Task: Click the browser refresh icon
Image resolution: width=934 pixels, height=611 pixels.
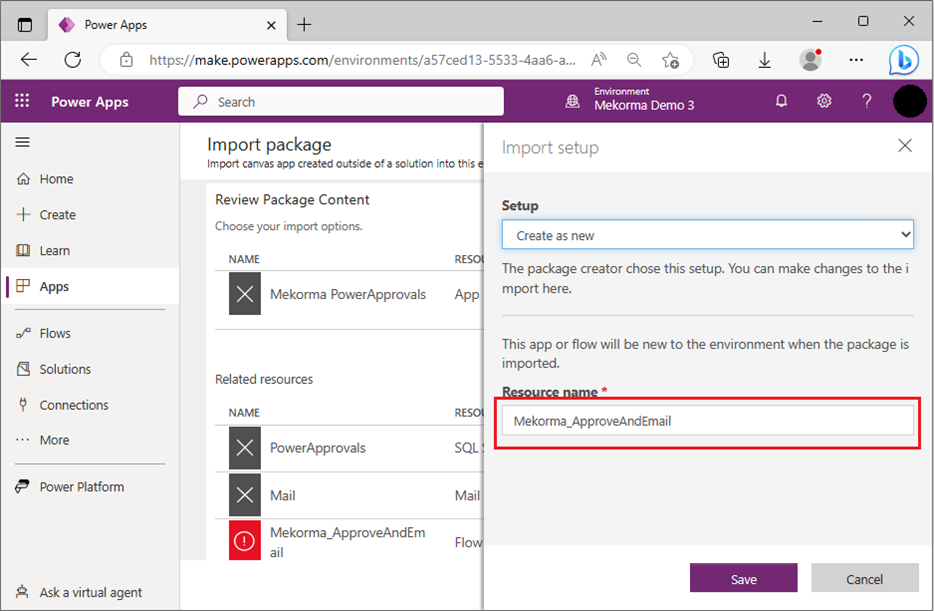Action: tap(72, 60)
